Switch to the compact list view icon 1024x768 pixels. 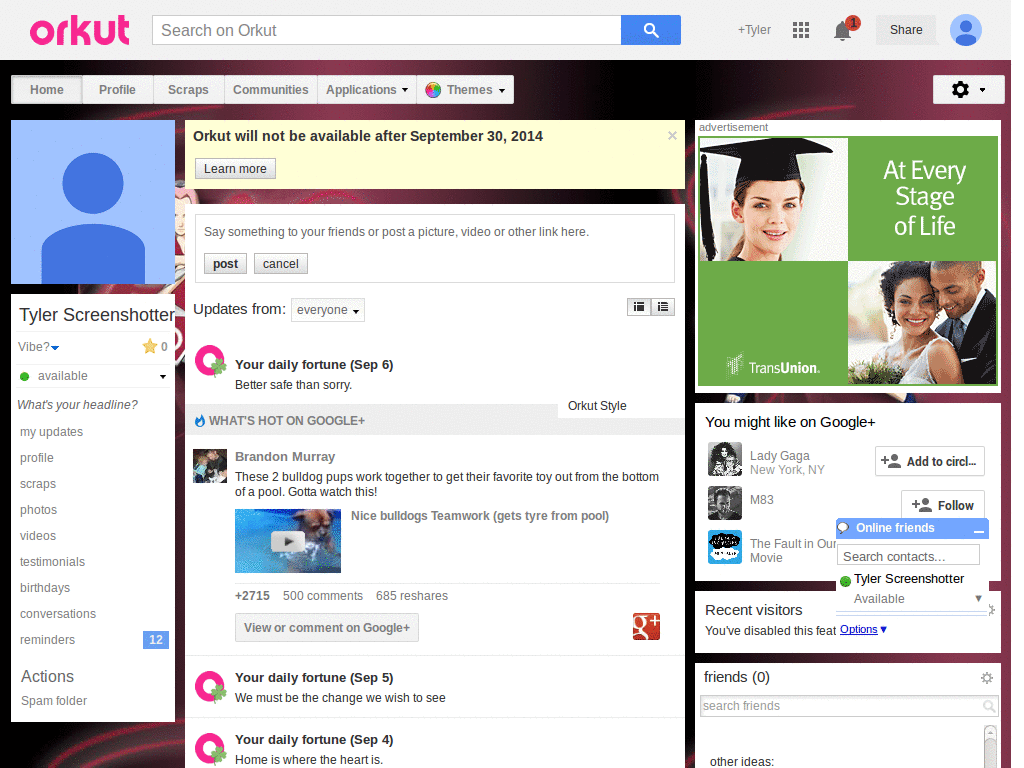(x=639, y=307)
